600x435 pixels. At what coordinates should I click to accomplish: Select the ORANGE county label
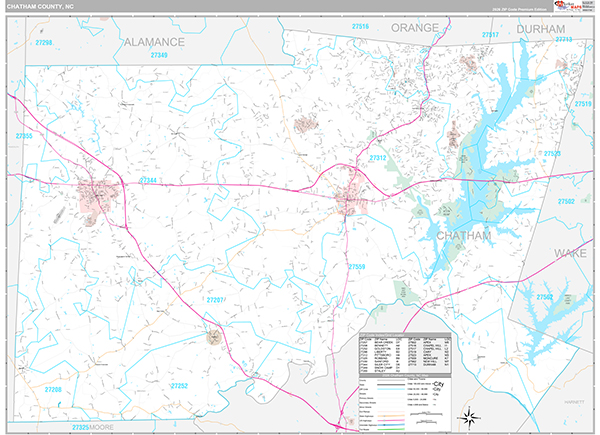415,28
